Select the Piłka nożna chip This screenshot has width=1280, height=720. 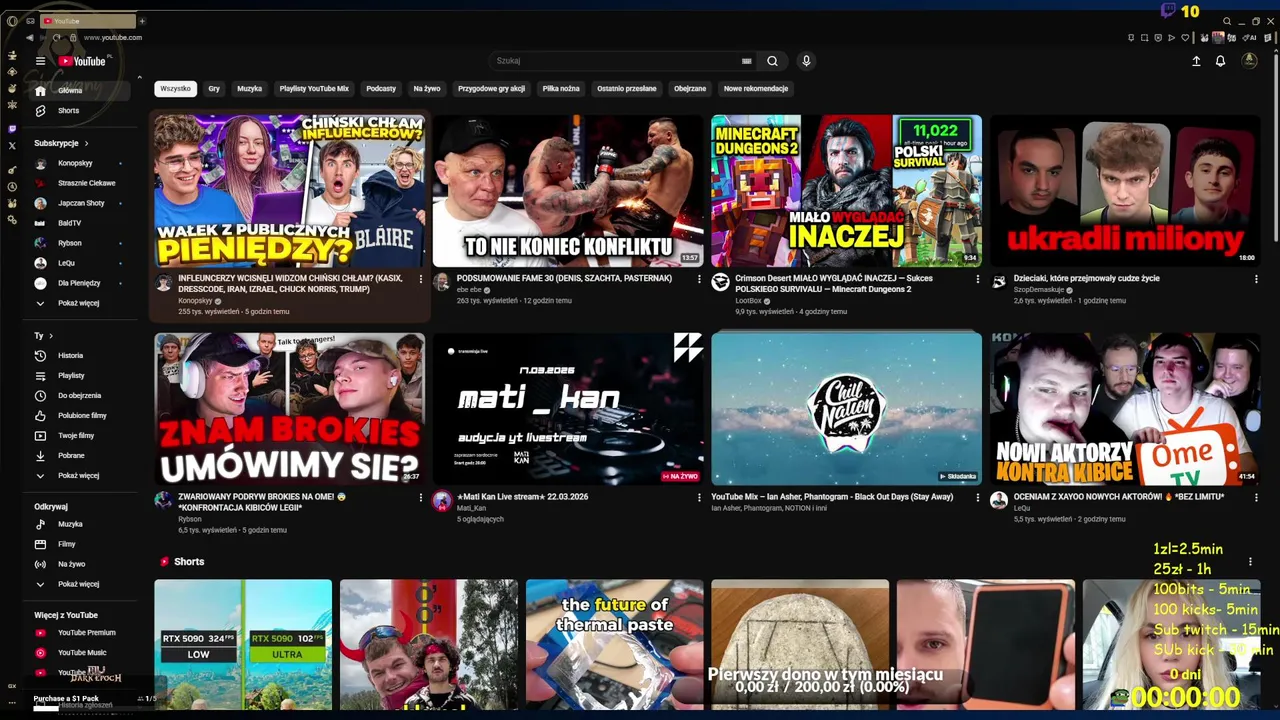561,89
